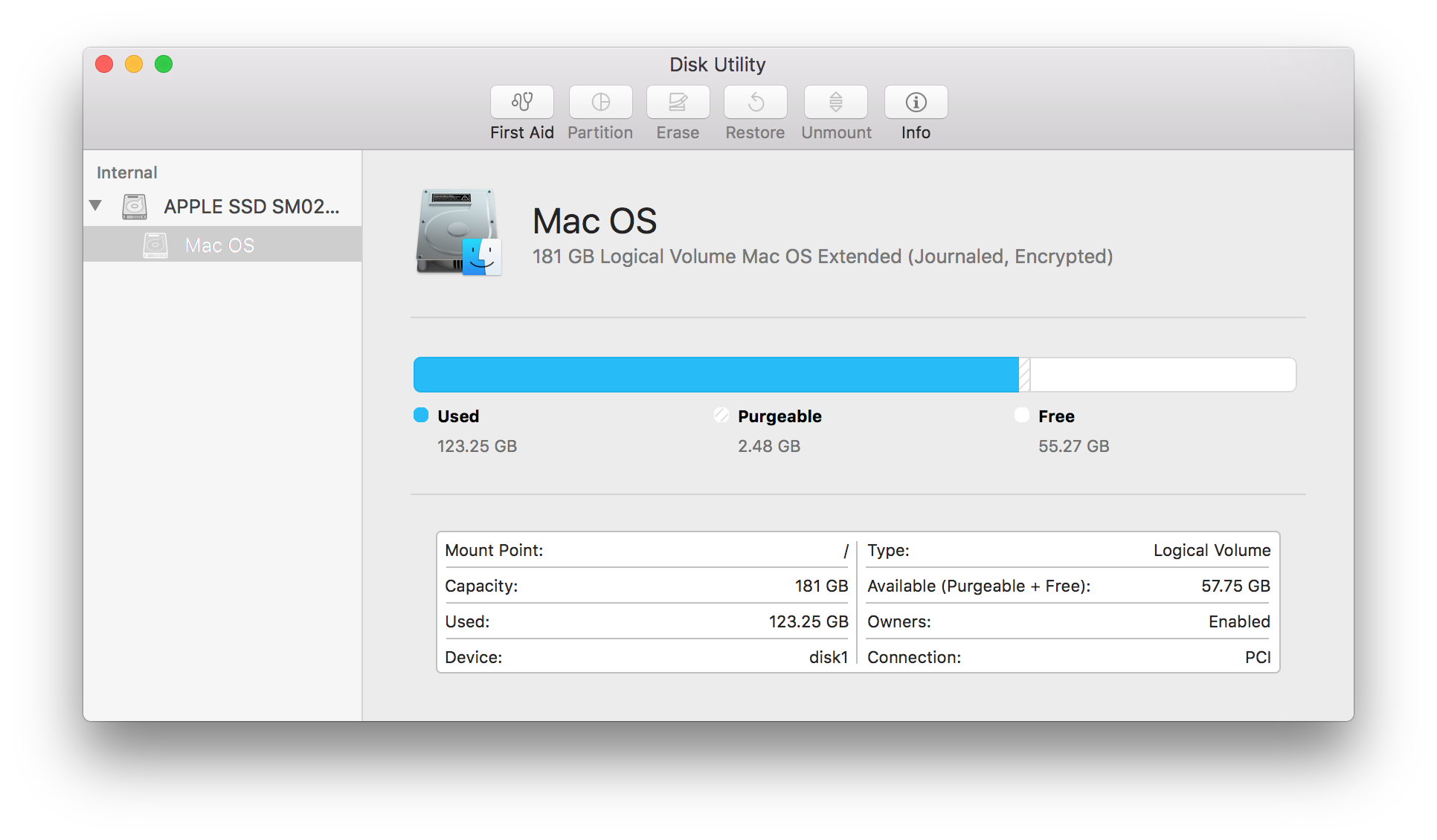Zoom window with the green button
Image resolution: width=1437 pixels, height=840 pixels.
[x=164, y=64]
